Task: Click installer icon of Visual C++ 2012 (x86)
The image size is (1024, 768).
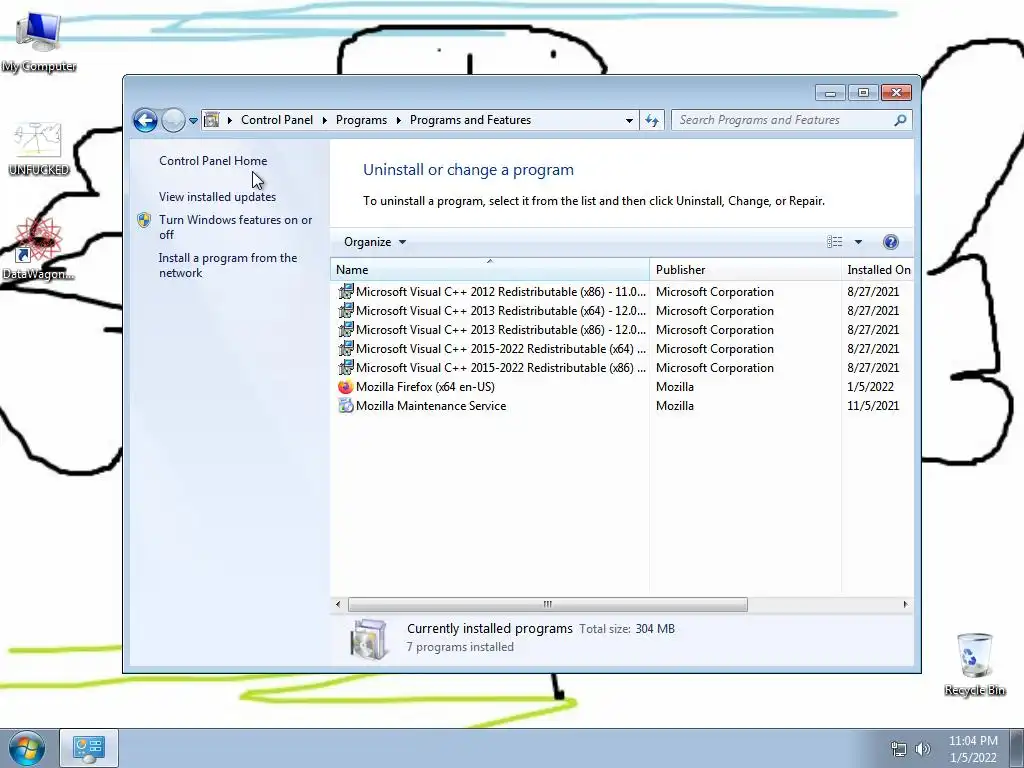Action: [345, 292]
